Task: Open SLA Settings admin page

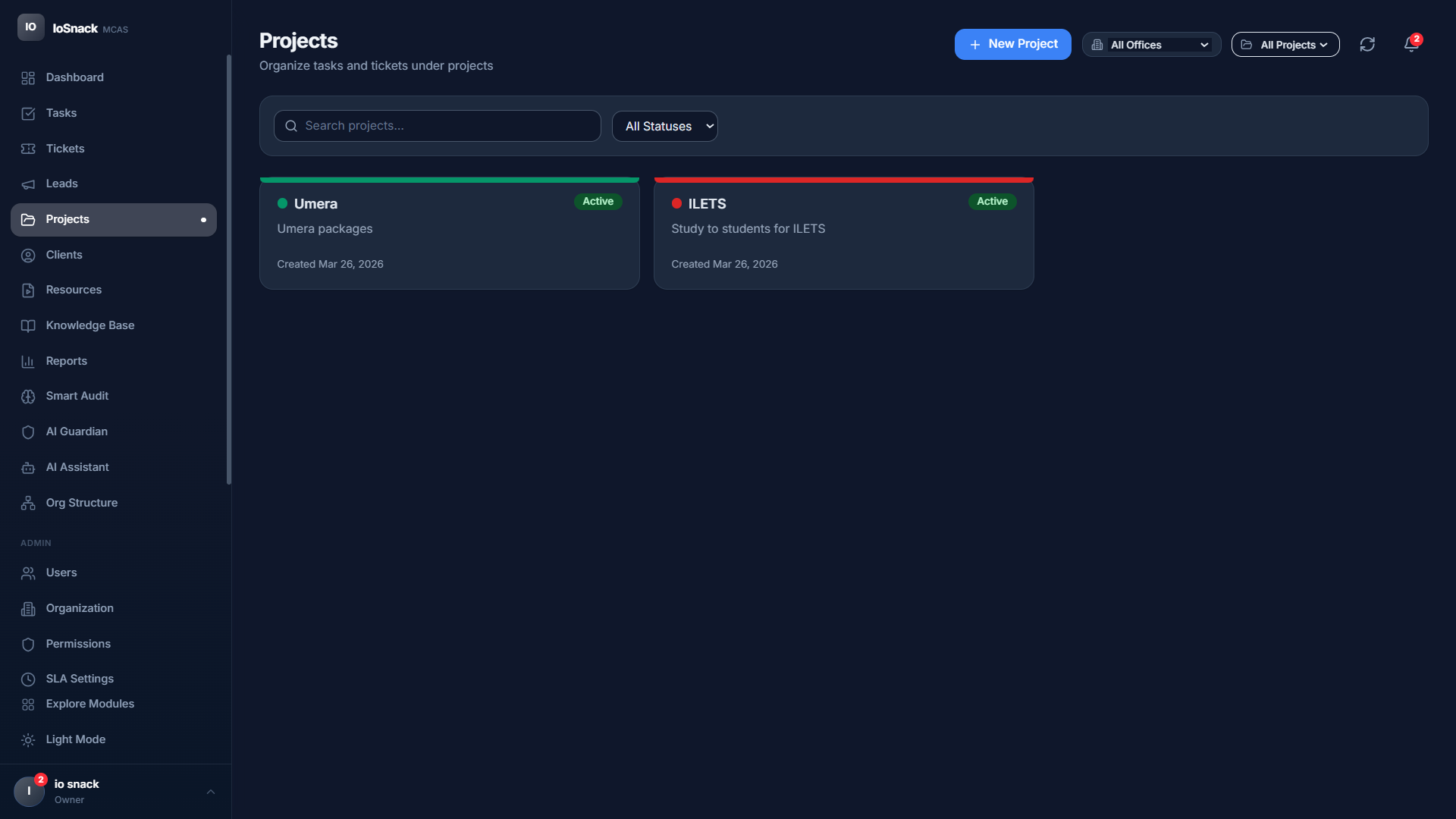Action: coord(114,679)
